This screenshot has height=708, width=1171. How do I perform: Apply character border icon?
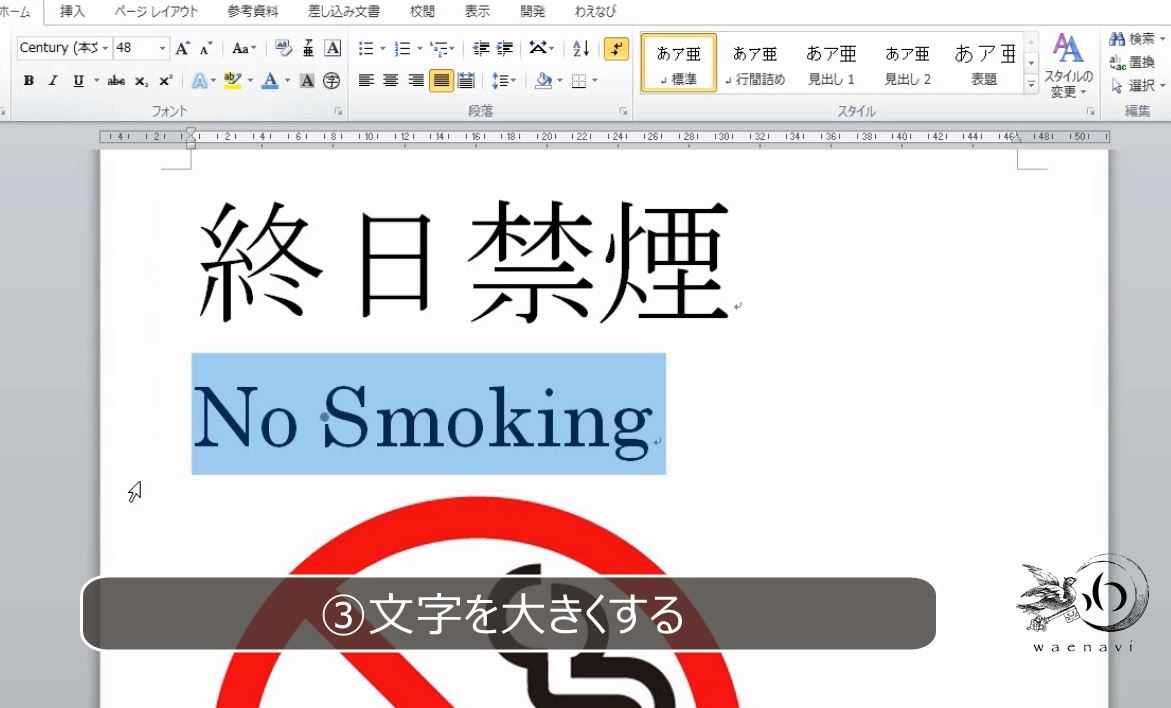(333, 49)
